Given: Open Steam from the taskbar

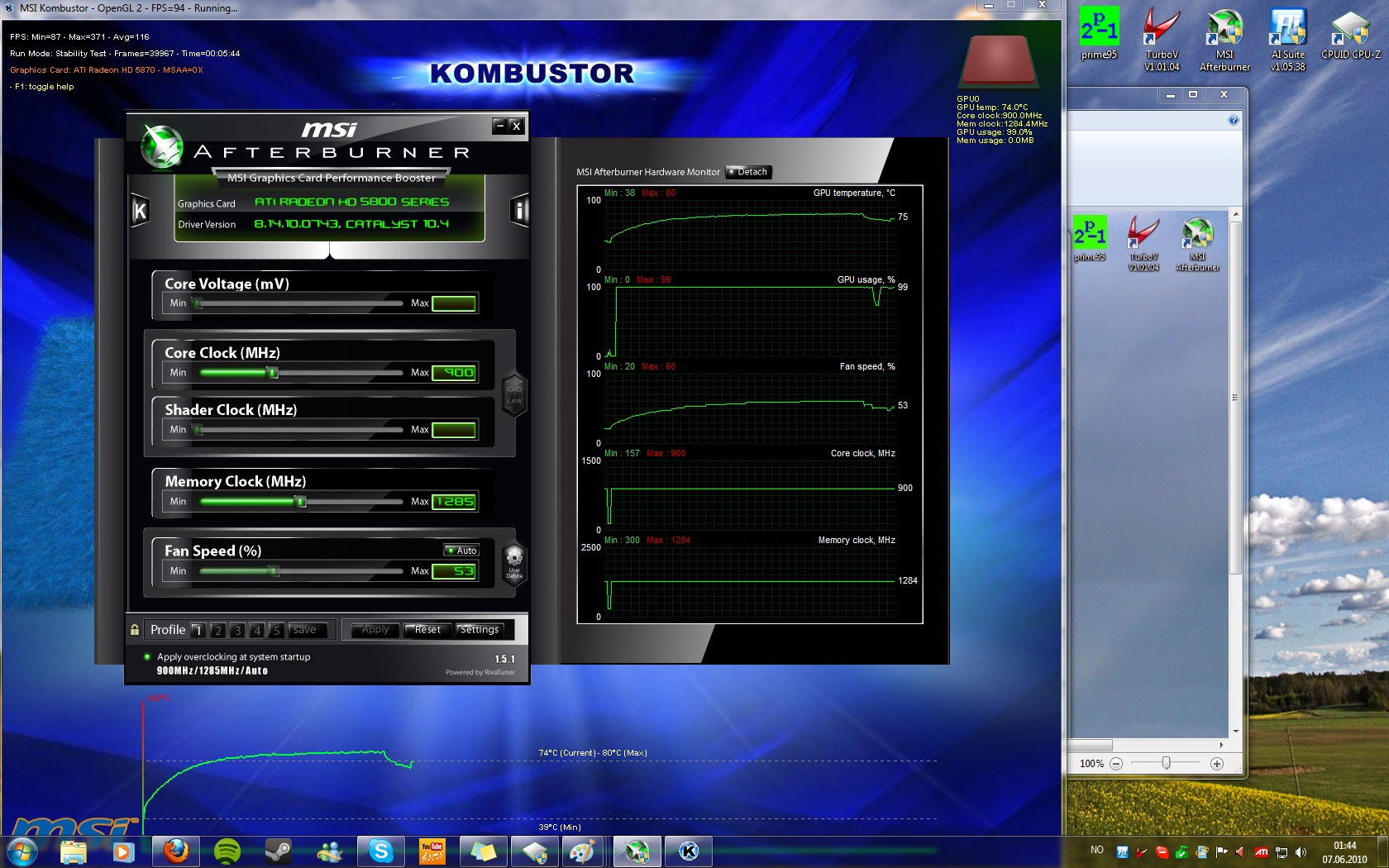Looking at the screenshot, I should point(278,851).
